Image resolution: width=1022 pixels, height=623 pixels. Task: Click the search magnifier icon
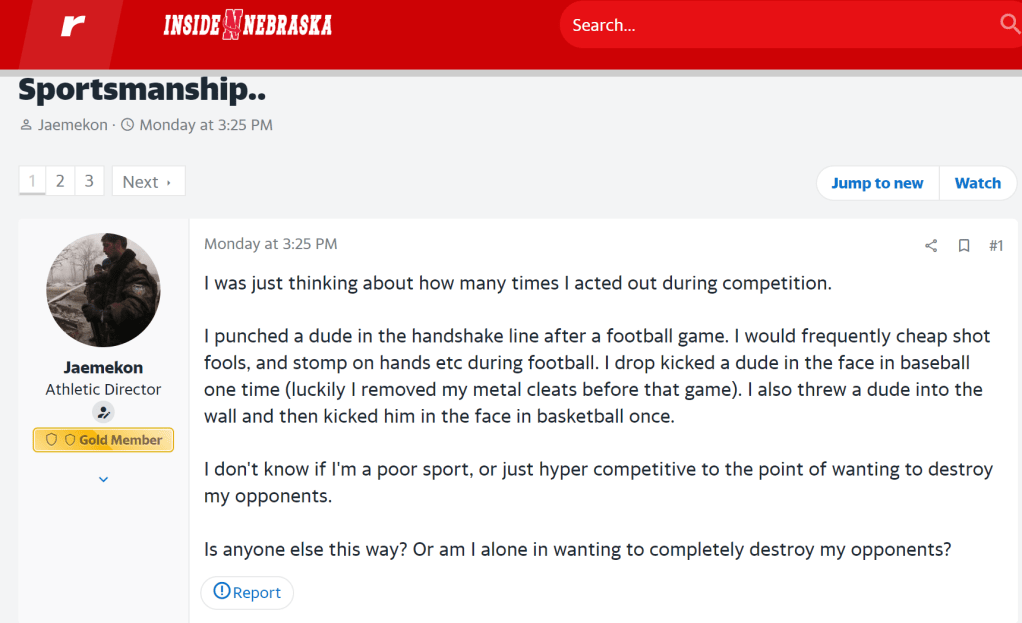pos(1008,24)
